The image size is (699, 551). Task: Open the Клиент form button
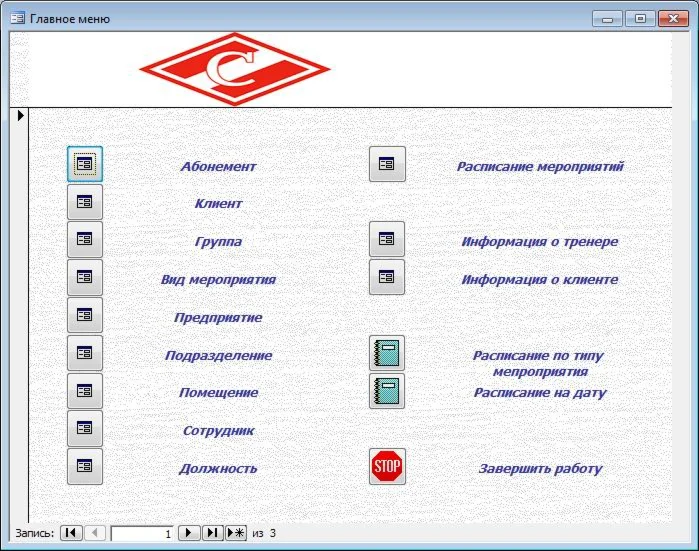tap(85, 202)
